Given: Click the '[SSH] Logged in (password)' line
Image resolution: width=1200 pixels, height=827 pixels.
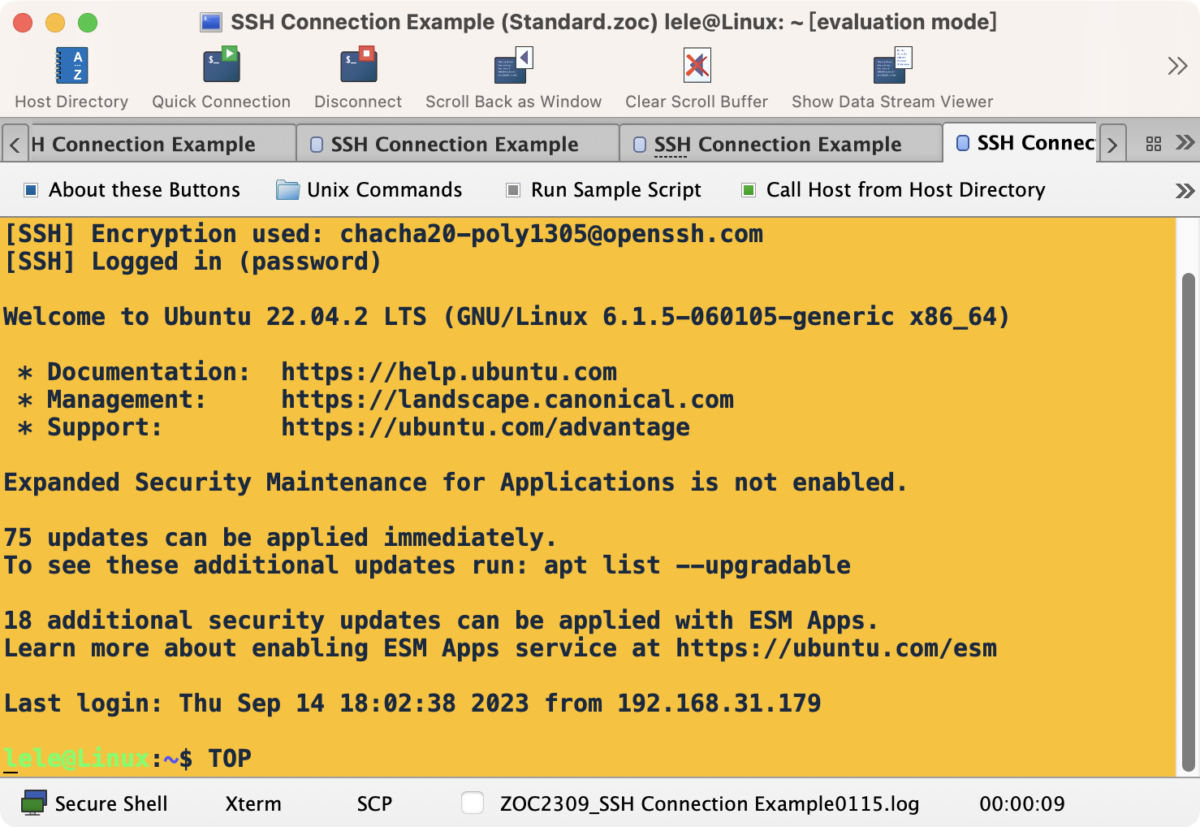Looking at the screenshot, I should click(193, 262).
